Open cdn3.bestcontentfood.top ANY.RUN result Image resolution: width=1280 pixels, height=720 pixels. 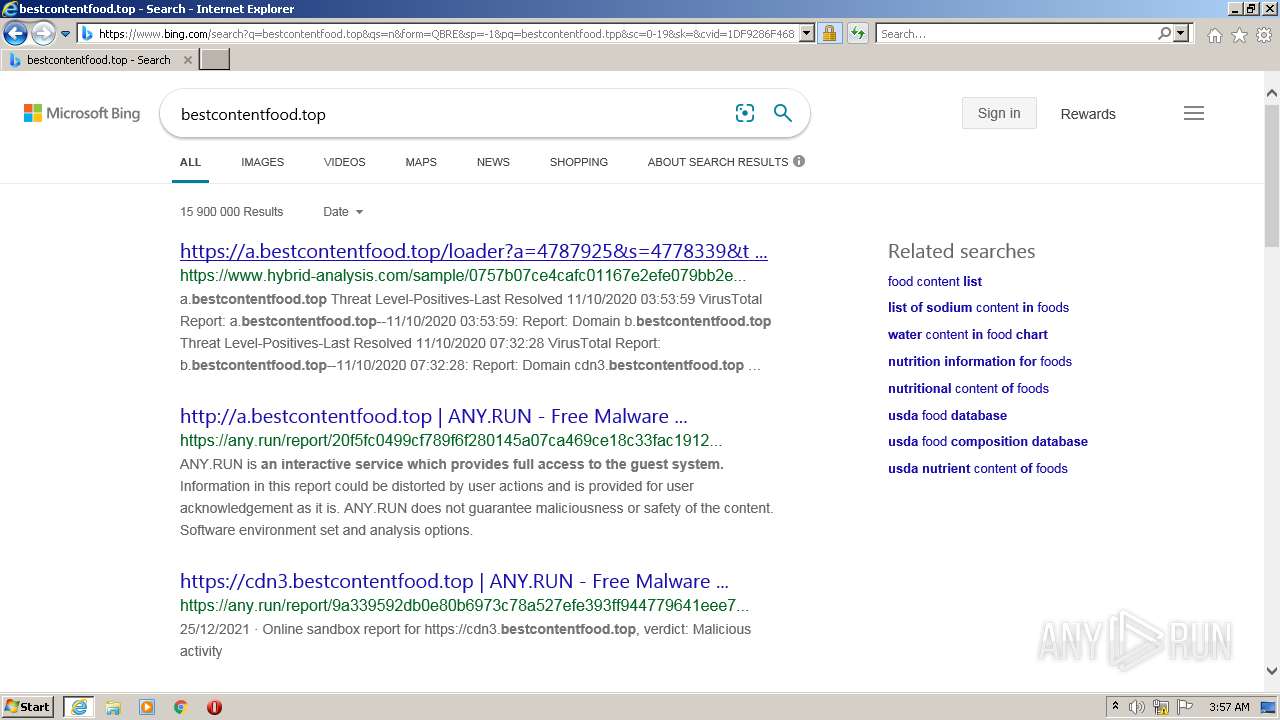[454, 581]
